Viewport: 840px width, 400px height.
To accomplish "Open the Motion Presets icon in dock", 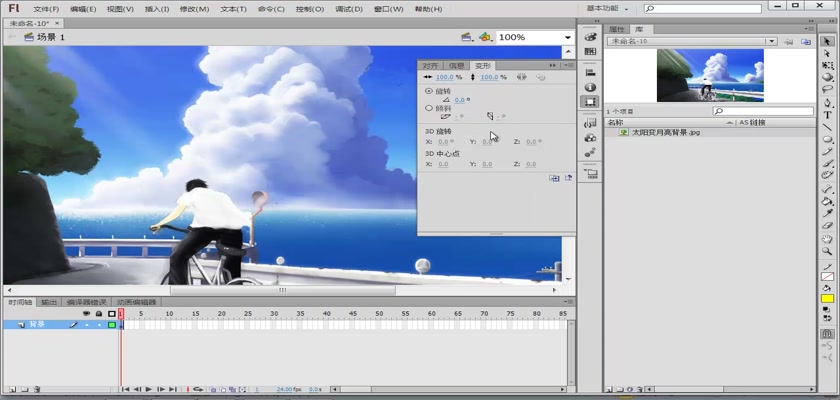I will (590, 153).
